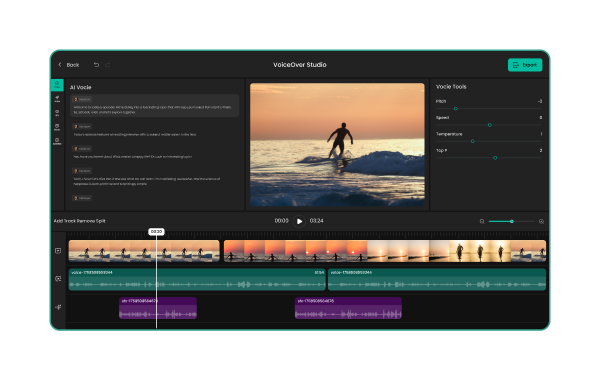Click the timeline zoom in magnifier
This screenshot has height=380, width=600.
[x=541, y=221]
